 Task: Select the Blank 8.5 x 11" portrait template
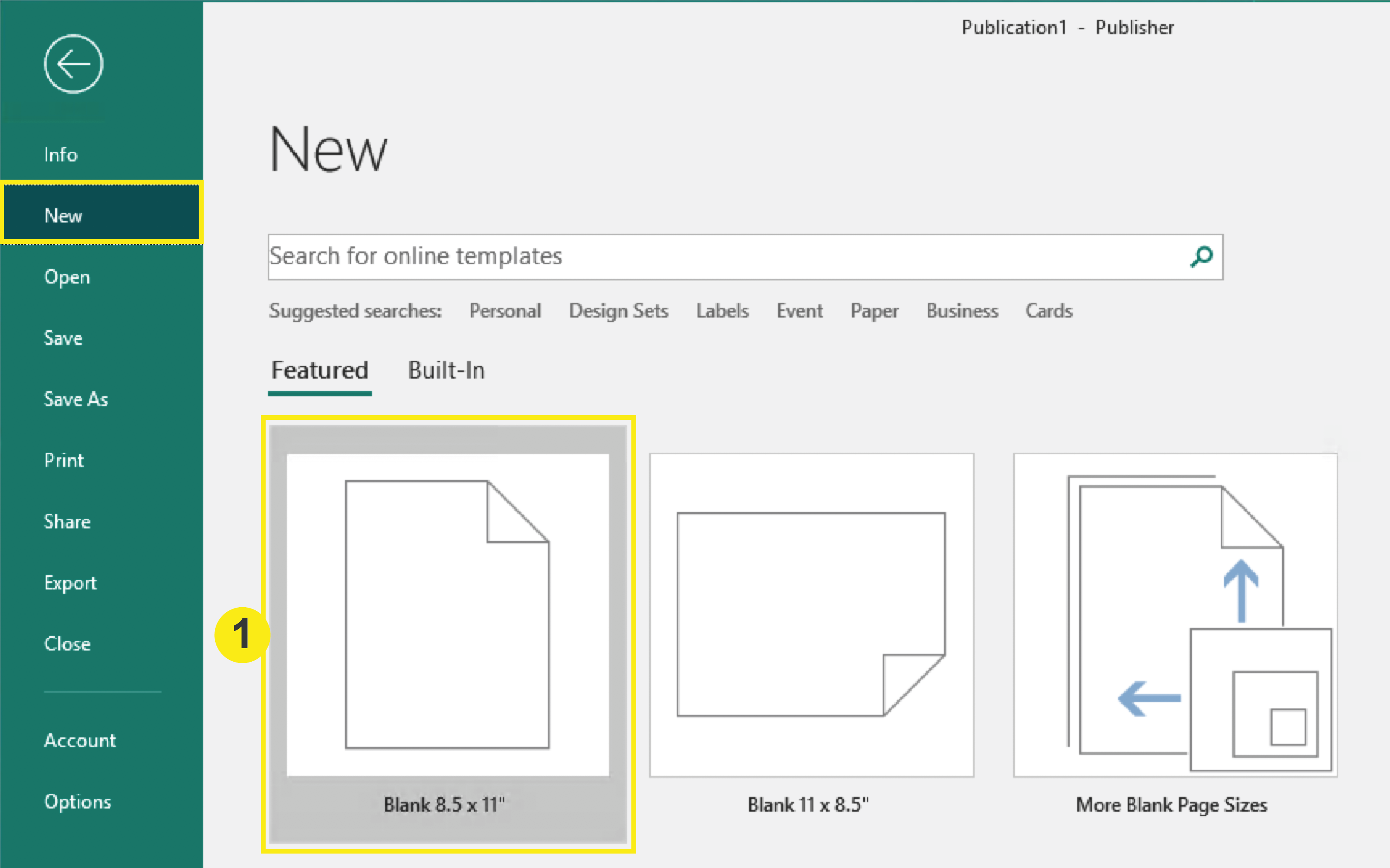pos(448,615)
